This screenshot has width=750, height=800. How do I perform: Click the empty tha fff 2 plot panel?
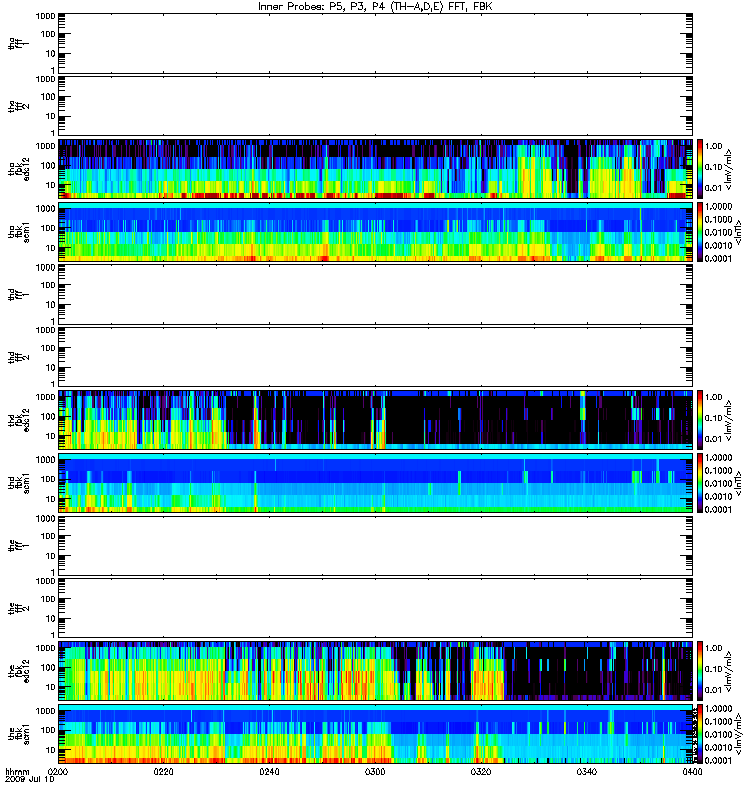click(x=376, y=106)
